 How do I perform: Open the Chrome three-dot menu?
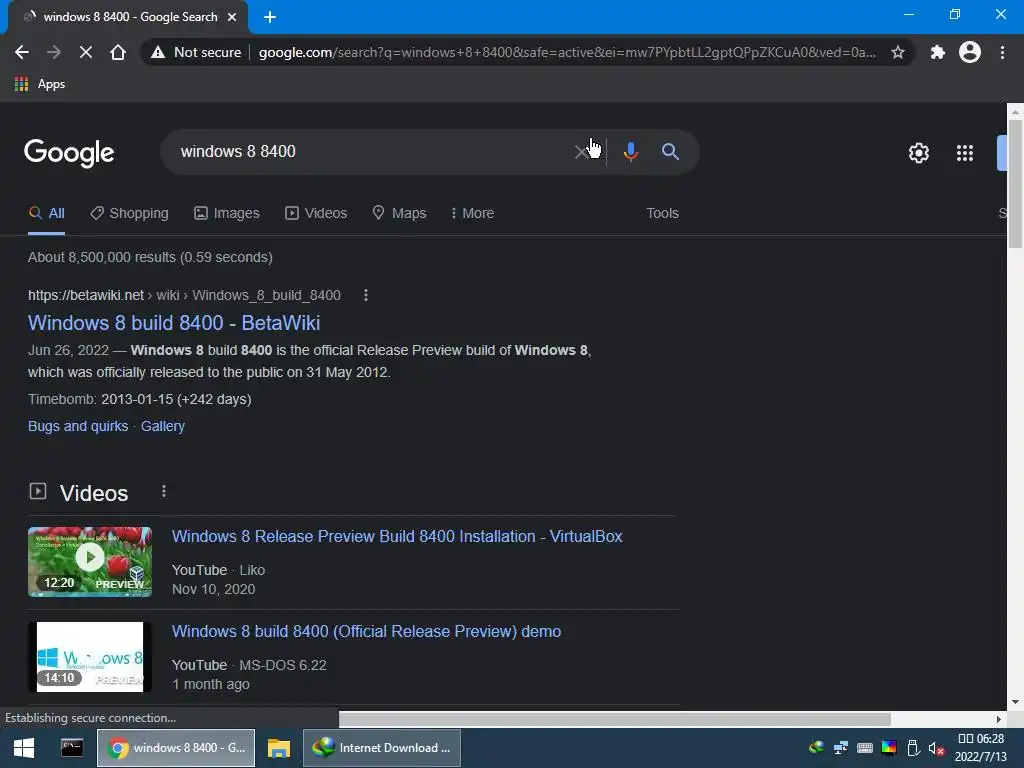(x=1002, y=52)
